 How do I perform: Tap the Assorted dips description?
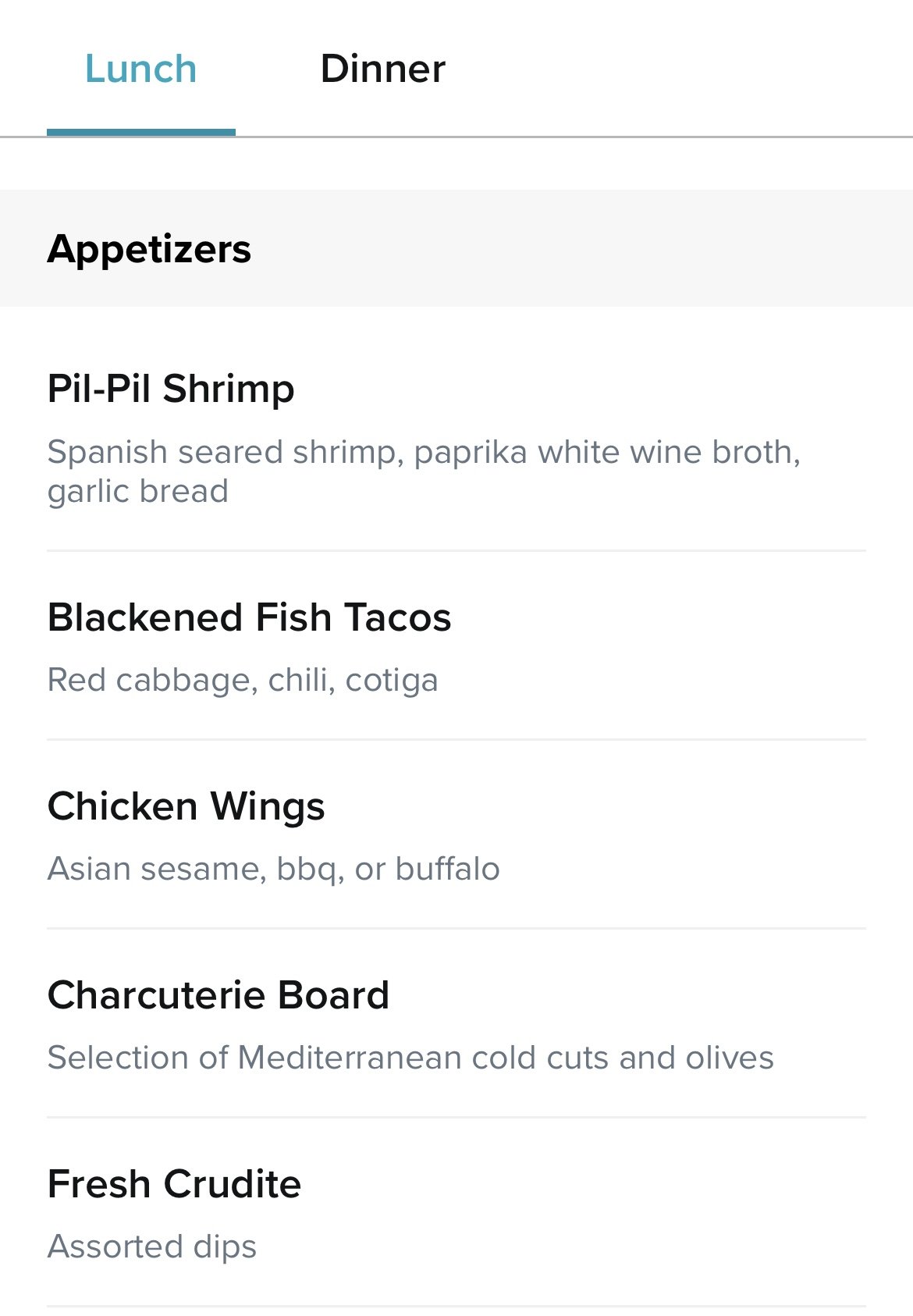pos(152,1247)
